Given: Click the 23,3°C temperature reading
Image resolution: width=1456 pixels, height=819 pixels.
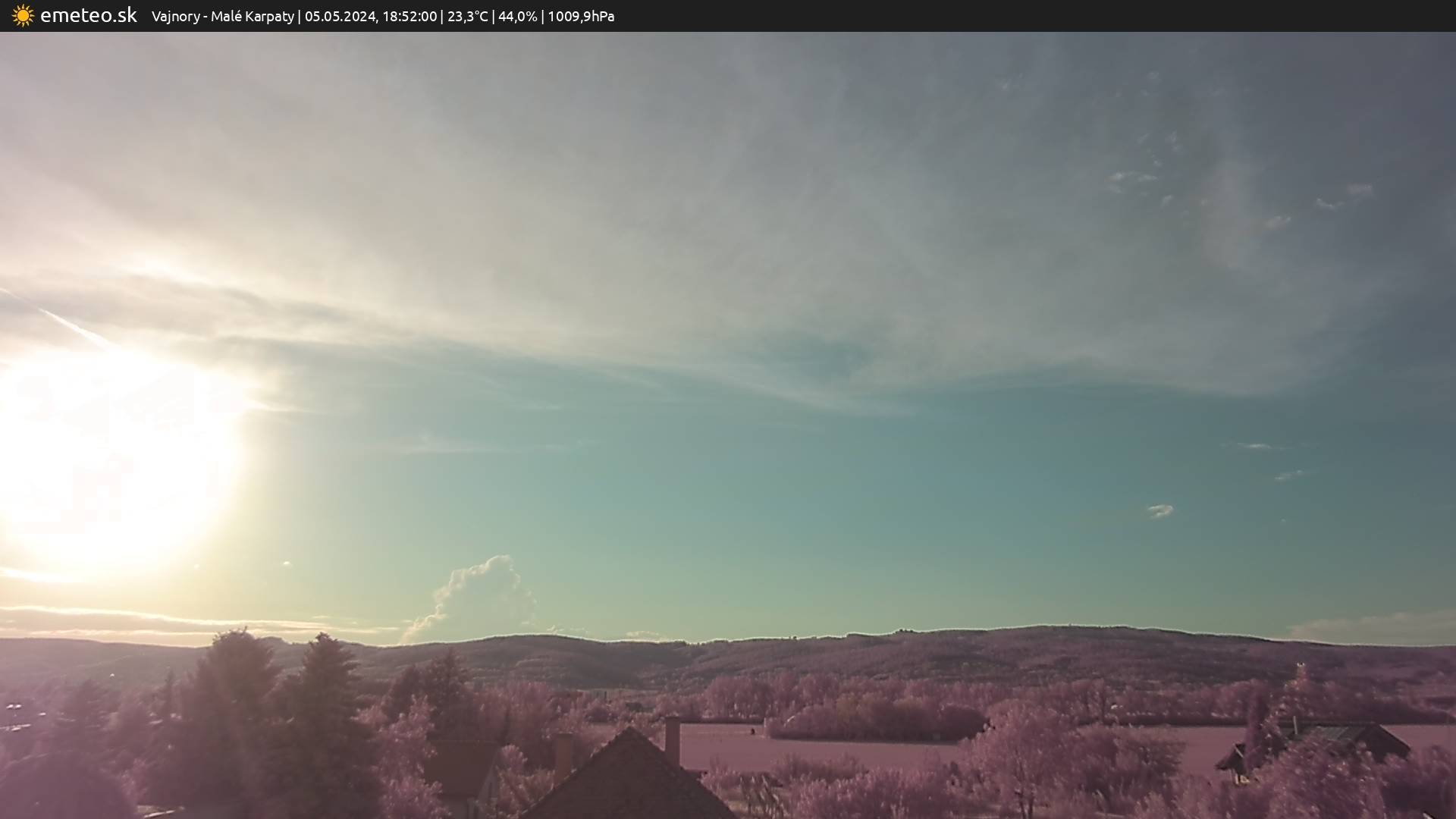Looking at the screenshot, I should pos(467,17).
